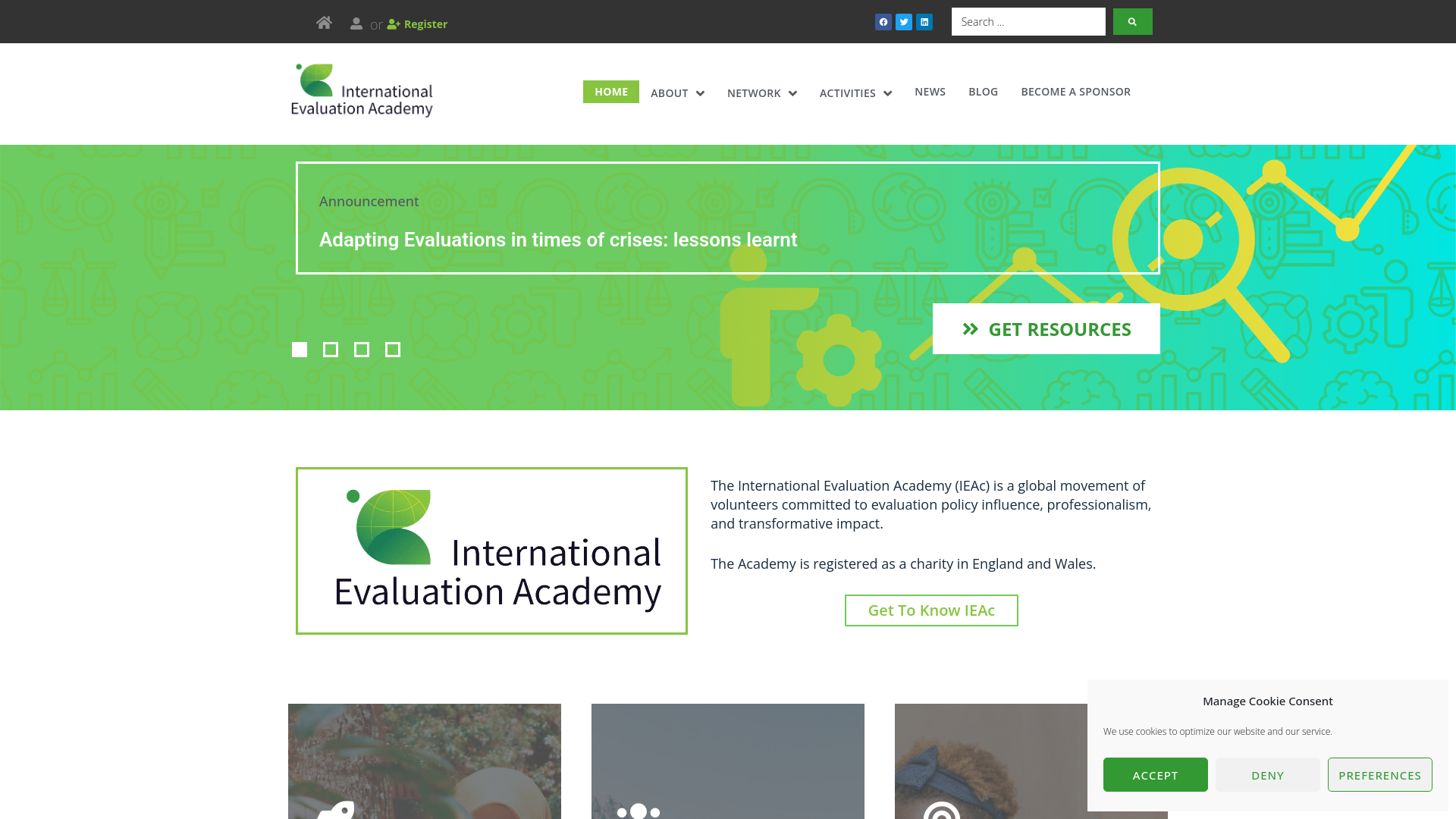Select the HOME menu item

click(611, 92)
